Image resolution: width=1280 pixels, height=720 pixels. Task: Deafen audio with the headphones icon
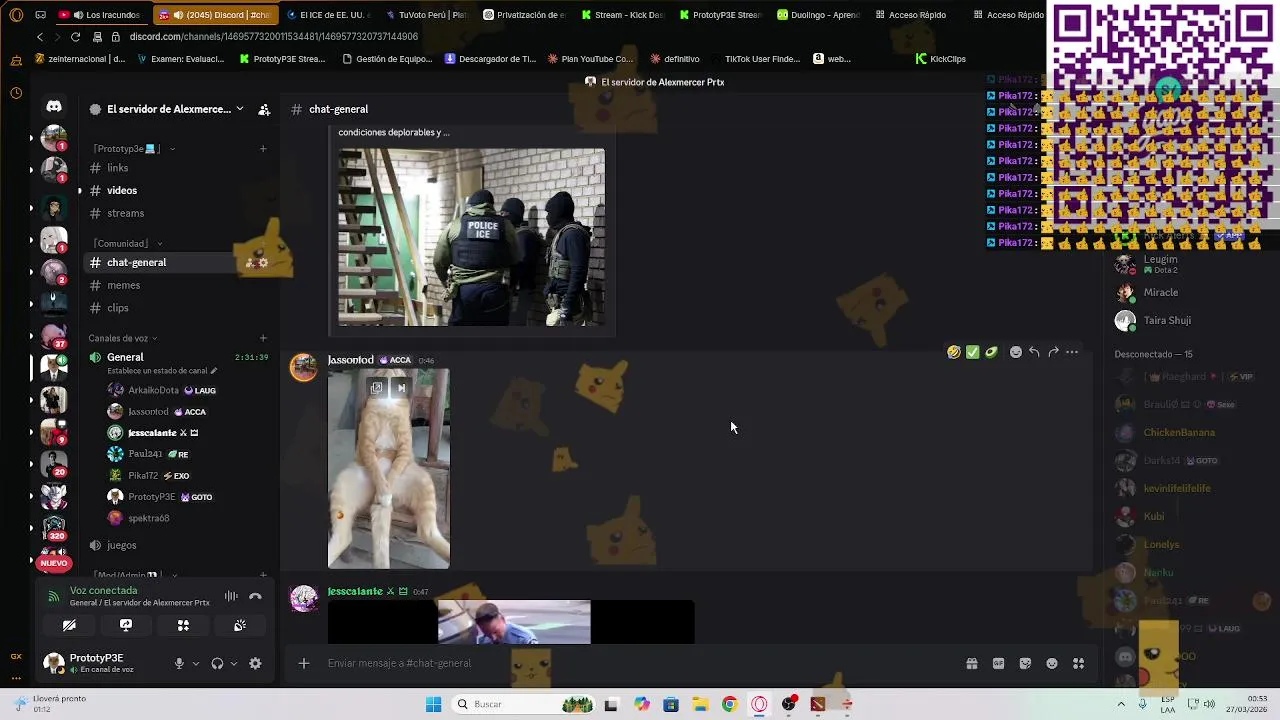click(217, 663)
